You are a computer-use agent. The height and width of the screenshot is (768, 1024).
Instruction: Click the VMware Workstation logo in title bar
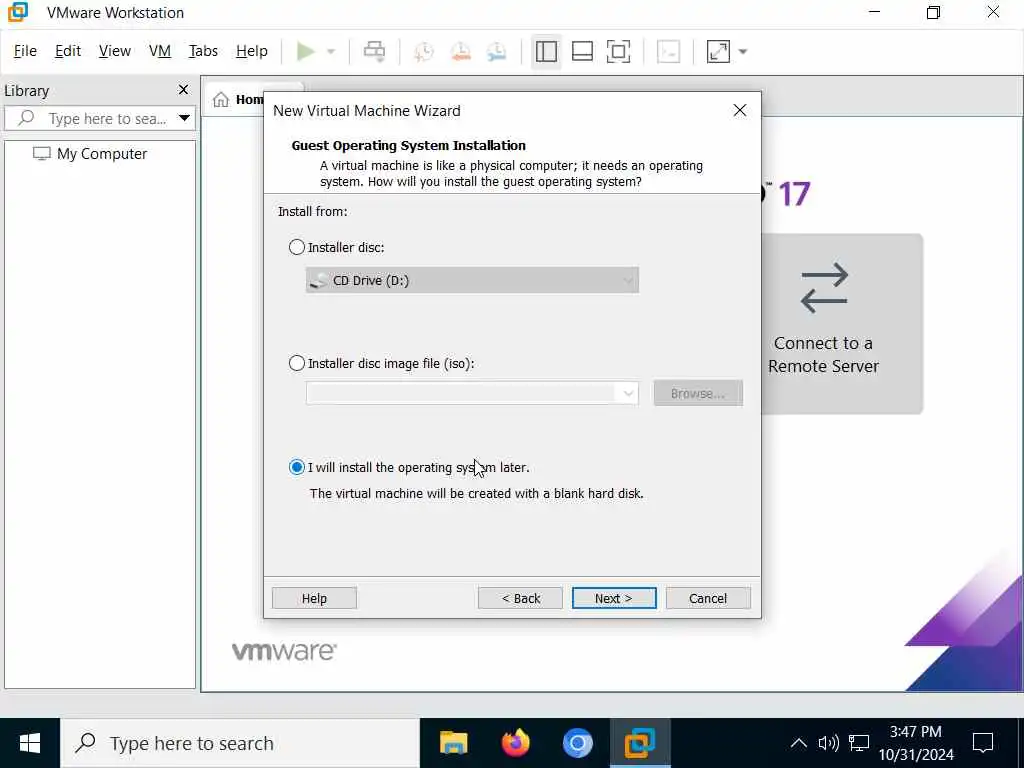[18, 12]
